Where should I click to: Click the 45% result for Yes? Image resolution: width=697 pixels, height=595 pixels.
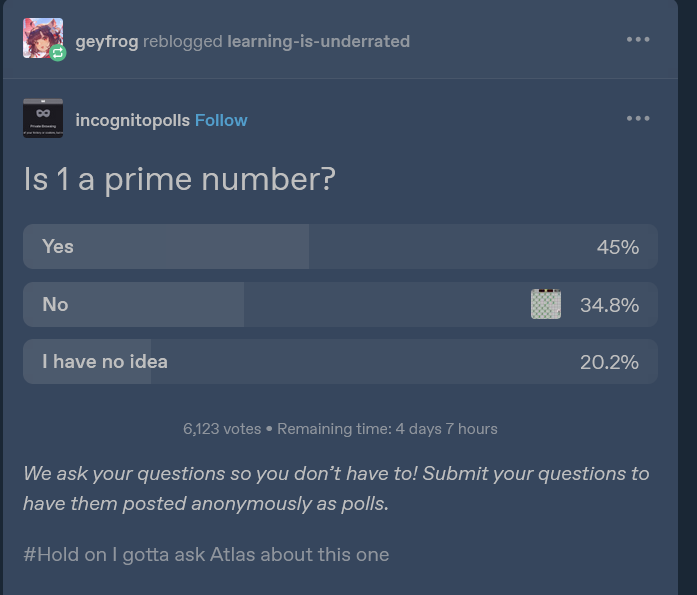pos(617,247)
